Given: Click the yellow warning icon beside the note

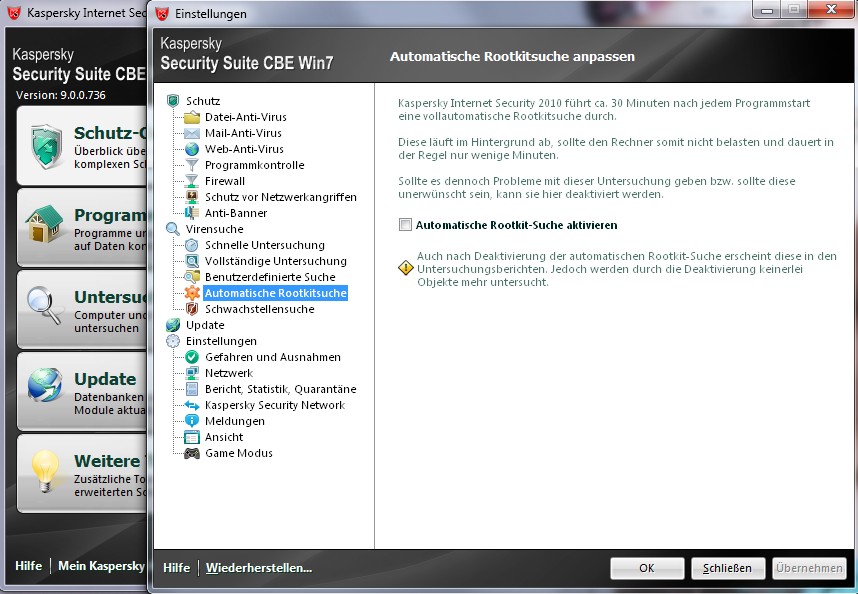Looking at the screenshot, I should (x=405, y=268).
